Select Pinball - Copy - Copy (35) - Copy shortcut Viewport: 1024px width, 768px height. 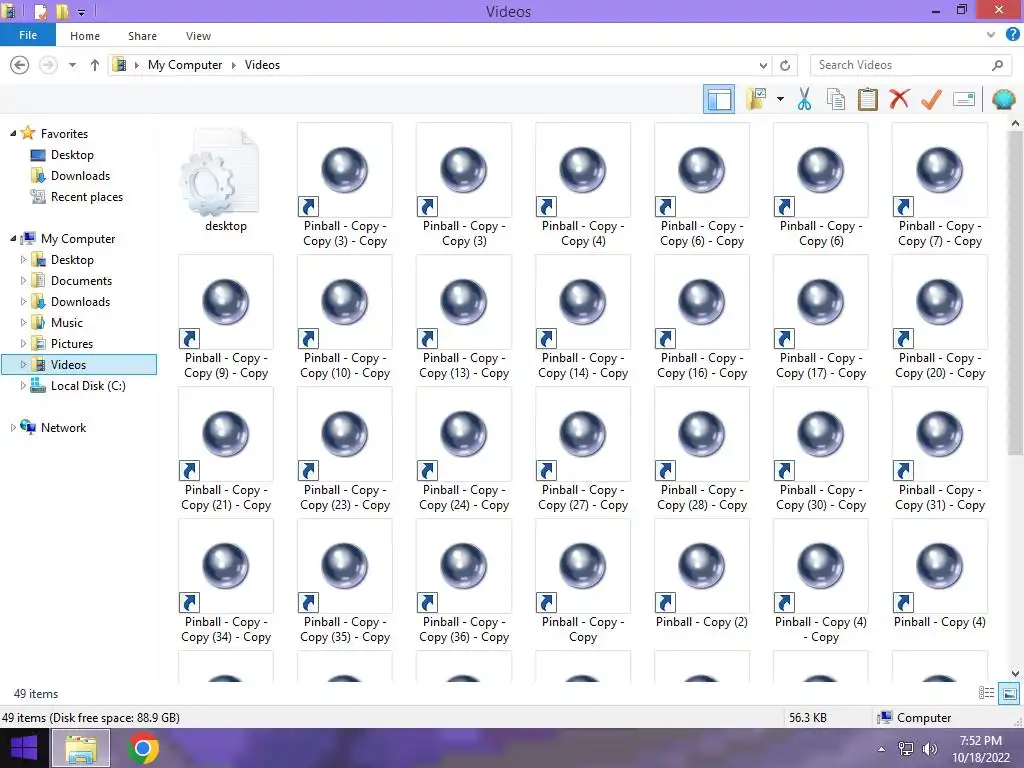(345, 582)
